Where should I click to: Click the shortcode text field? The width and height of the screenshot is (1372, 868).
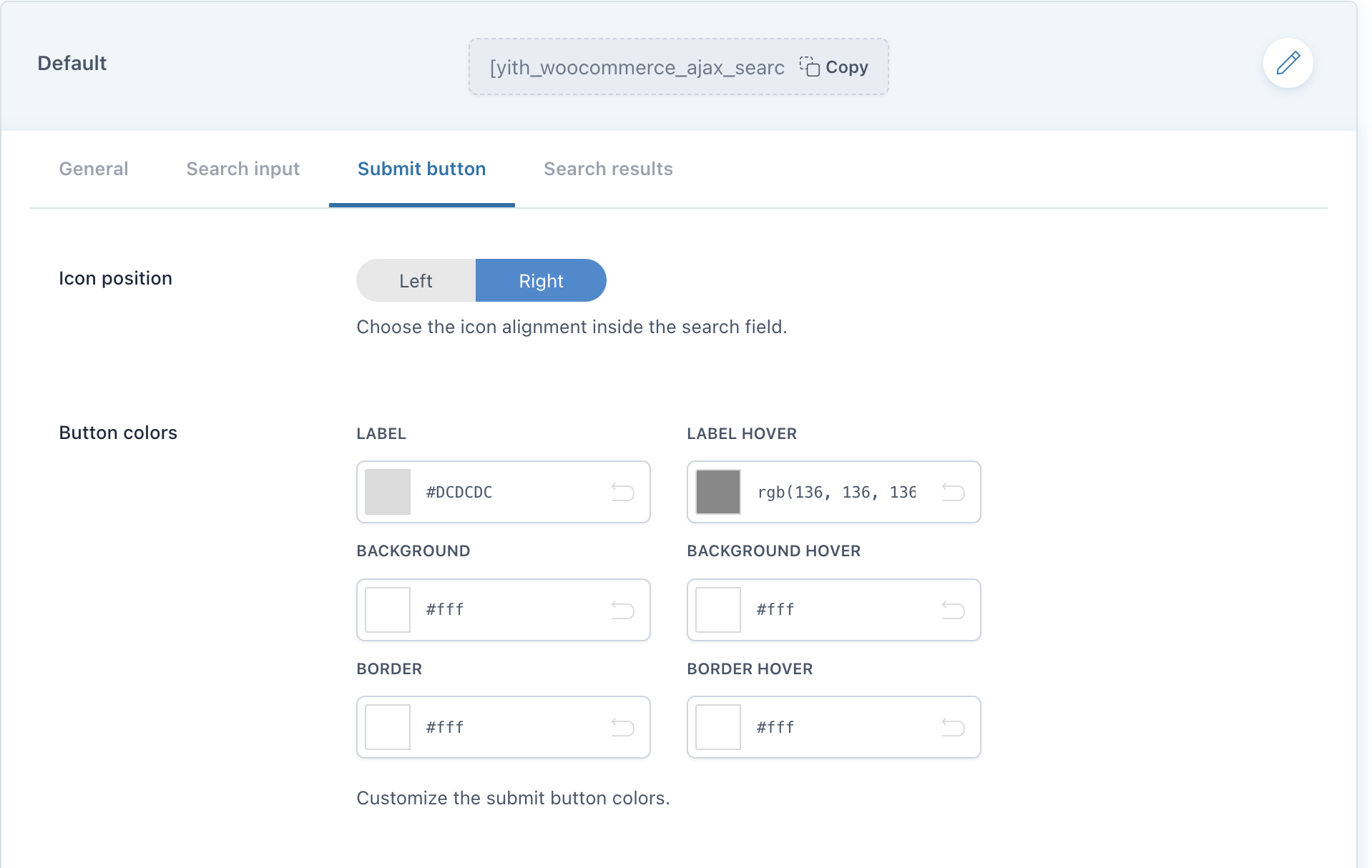(637, 67)
